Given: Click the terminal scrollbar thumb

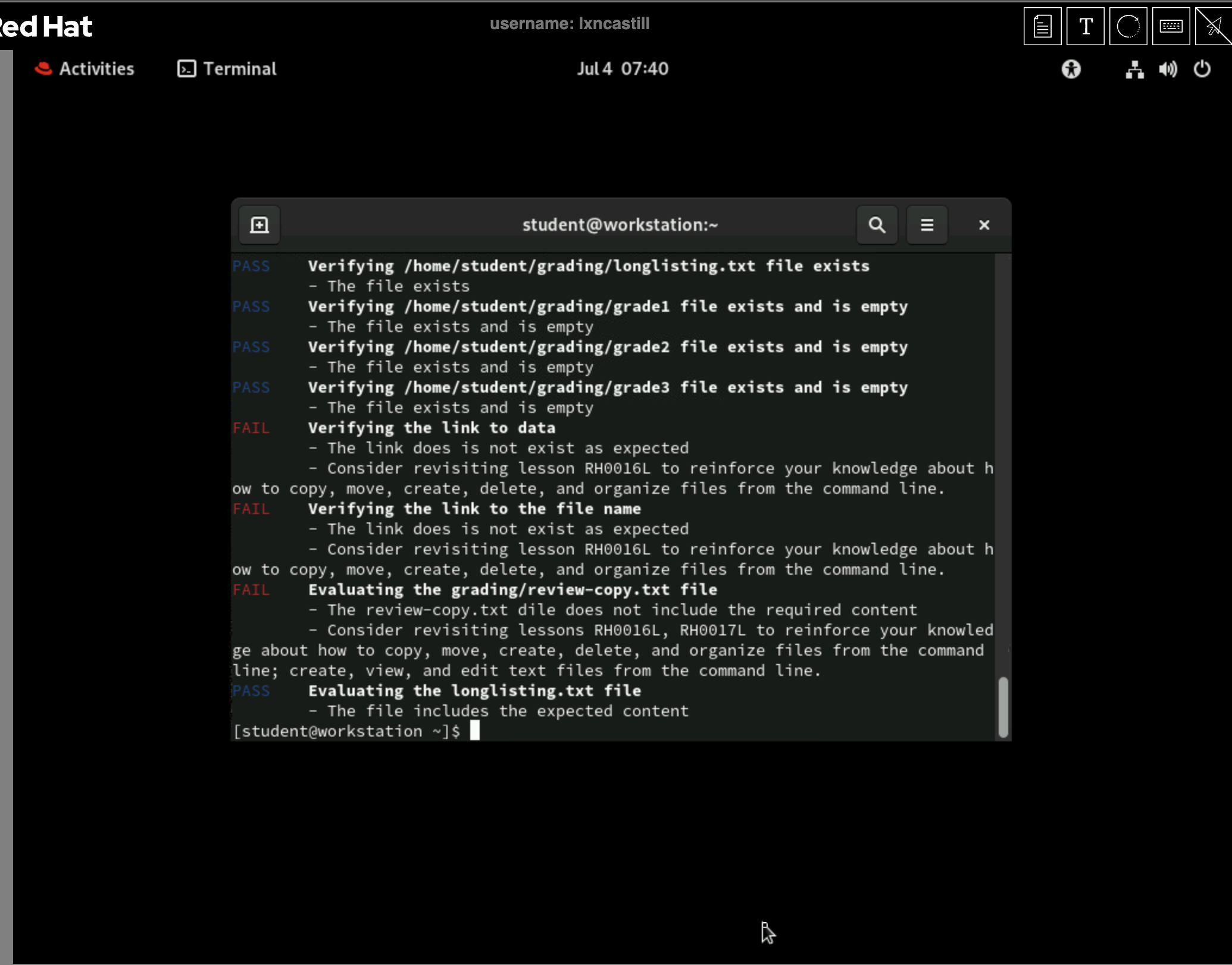Looking at the screenshot, I should (1003, 706).
